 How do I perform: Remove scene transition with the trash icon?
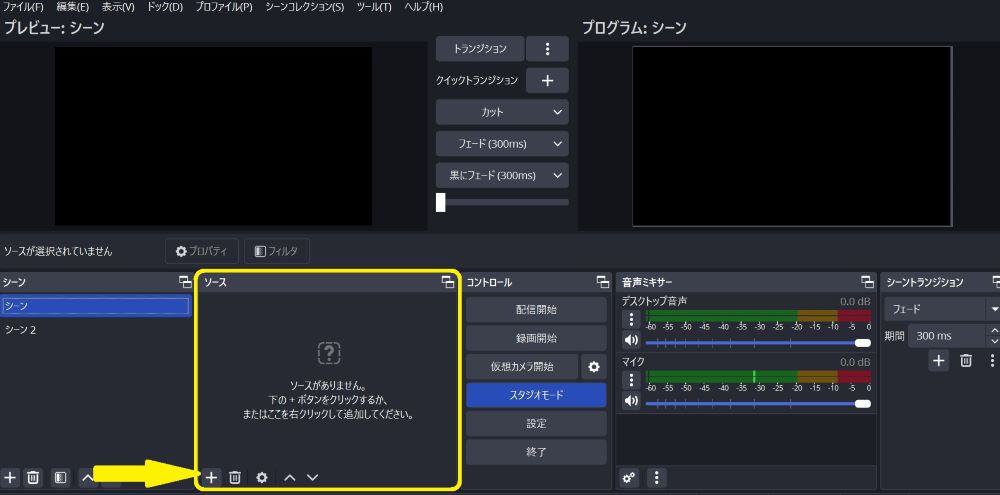[966, 360]
